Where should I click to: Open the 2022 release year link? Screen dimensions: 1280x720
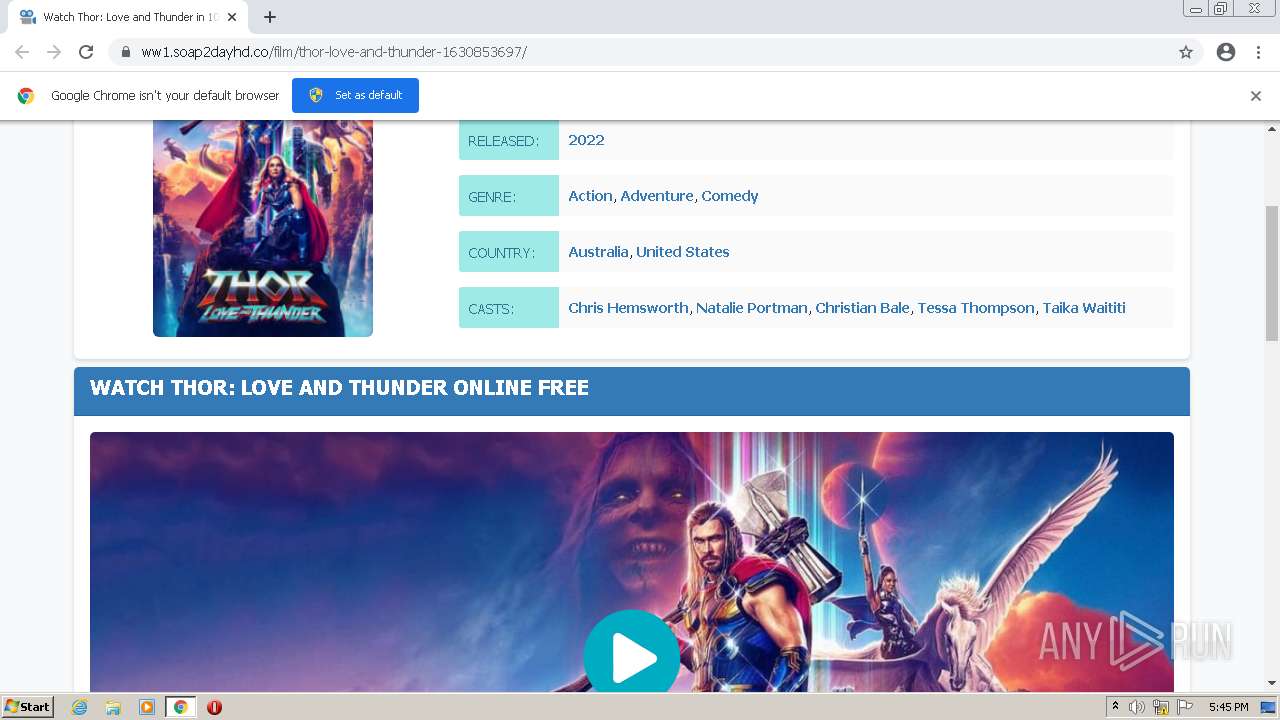pos(586,140)
